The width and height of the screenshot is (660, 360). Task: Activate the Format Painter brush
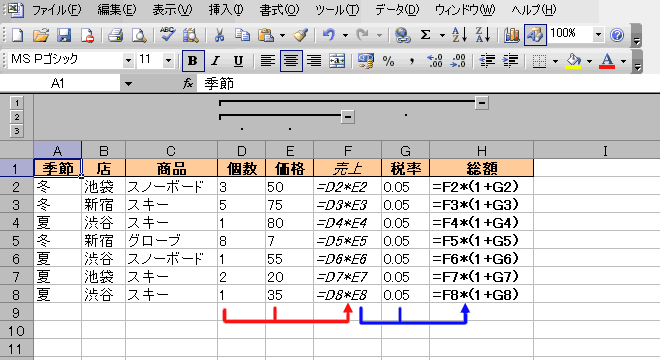pos(301,35)
